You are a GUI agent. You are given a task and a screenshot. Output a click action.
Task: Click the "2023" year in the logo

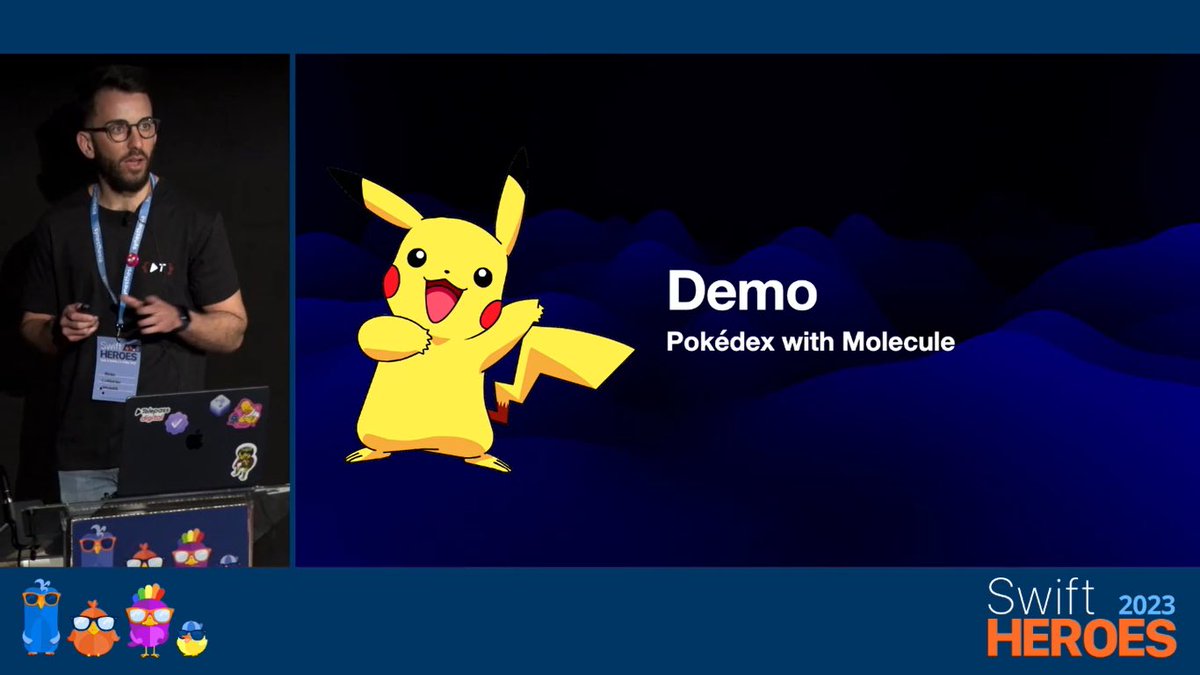(x=1146, y=604)
